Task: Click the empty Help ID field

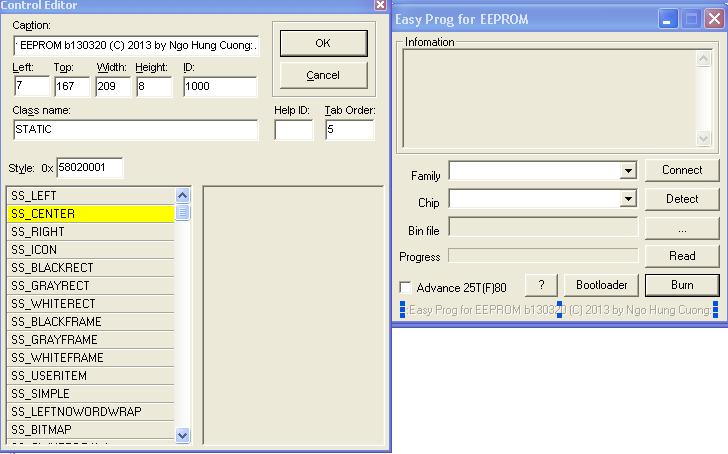Action: click(293, 130)
